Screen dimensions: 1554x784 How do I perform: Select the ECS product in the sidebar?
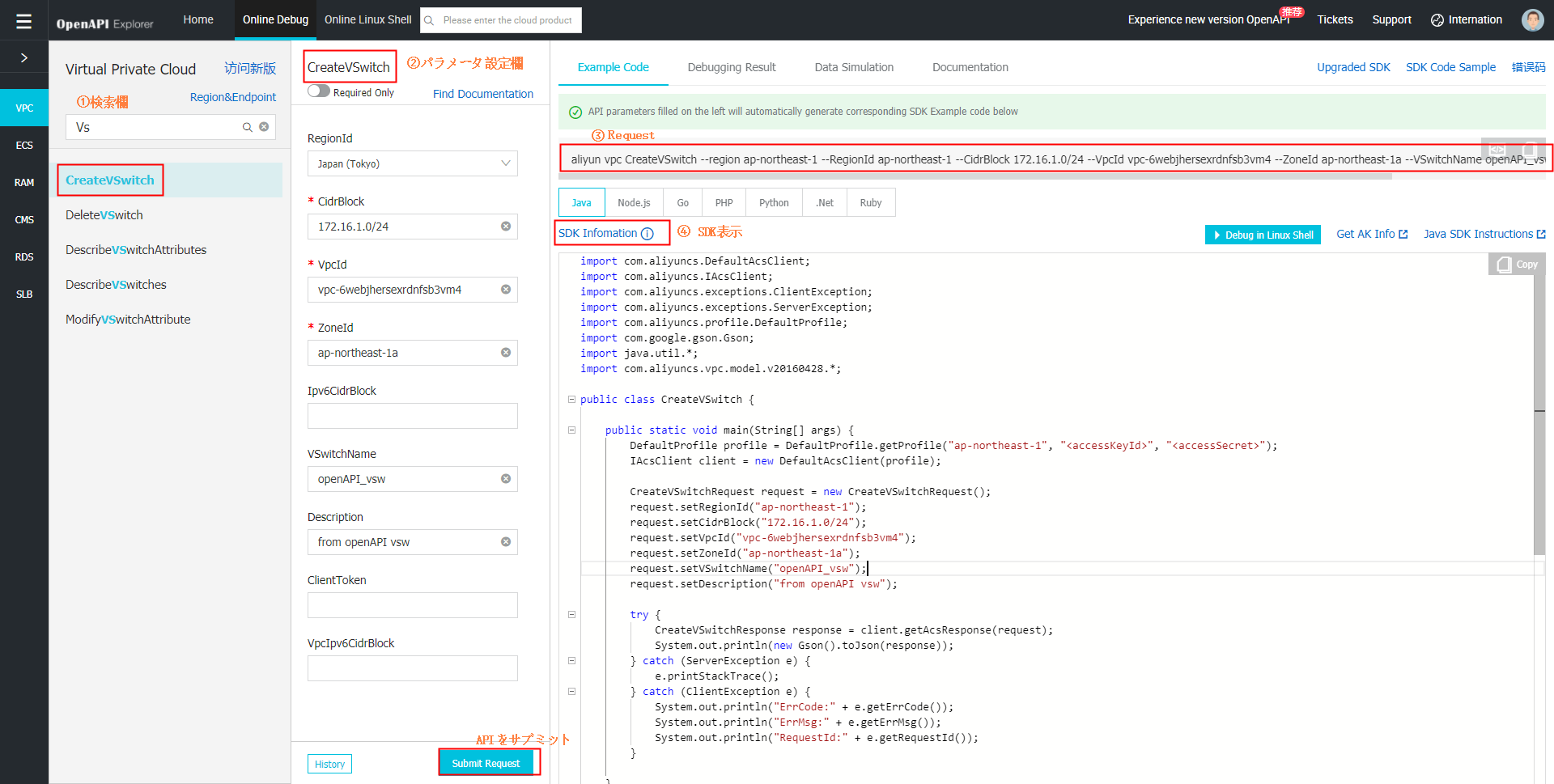click(24, 145)
